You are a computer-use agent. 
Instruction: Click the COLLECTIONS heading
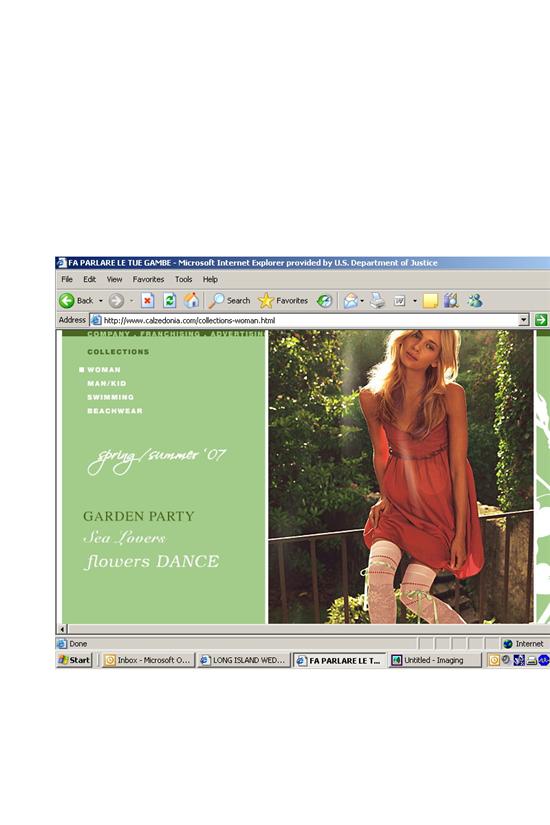(118, 351)
